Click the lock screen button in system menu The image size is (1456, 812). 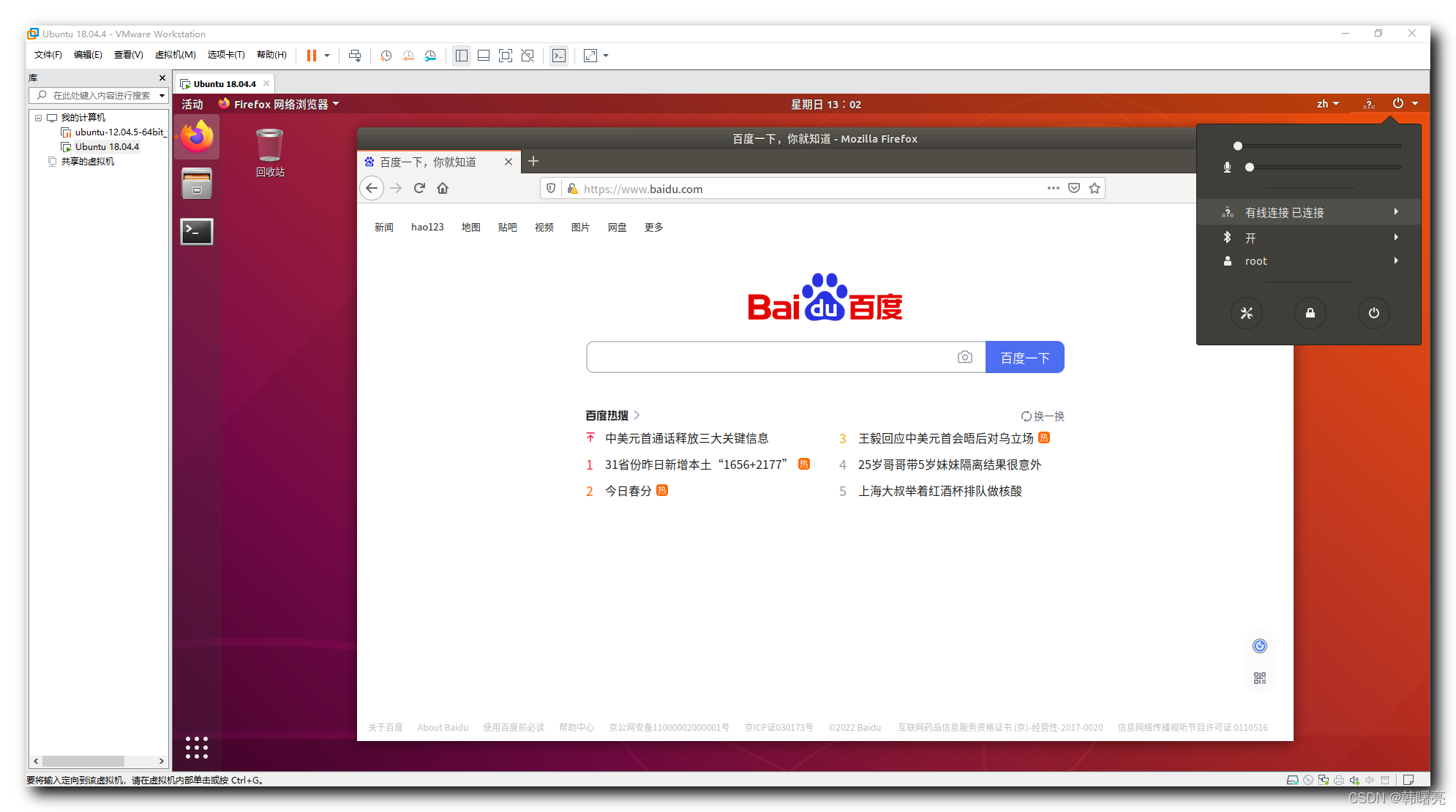1310,313
